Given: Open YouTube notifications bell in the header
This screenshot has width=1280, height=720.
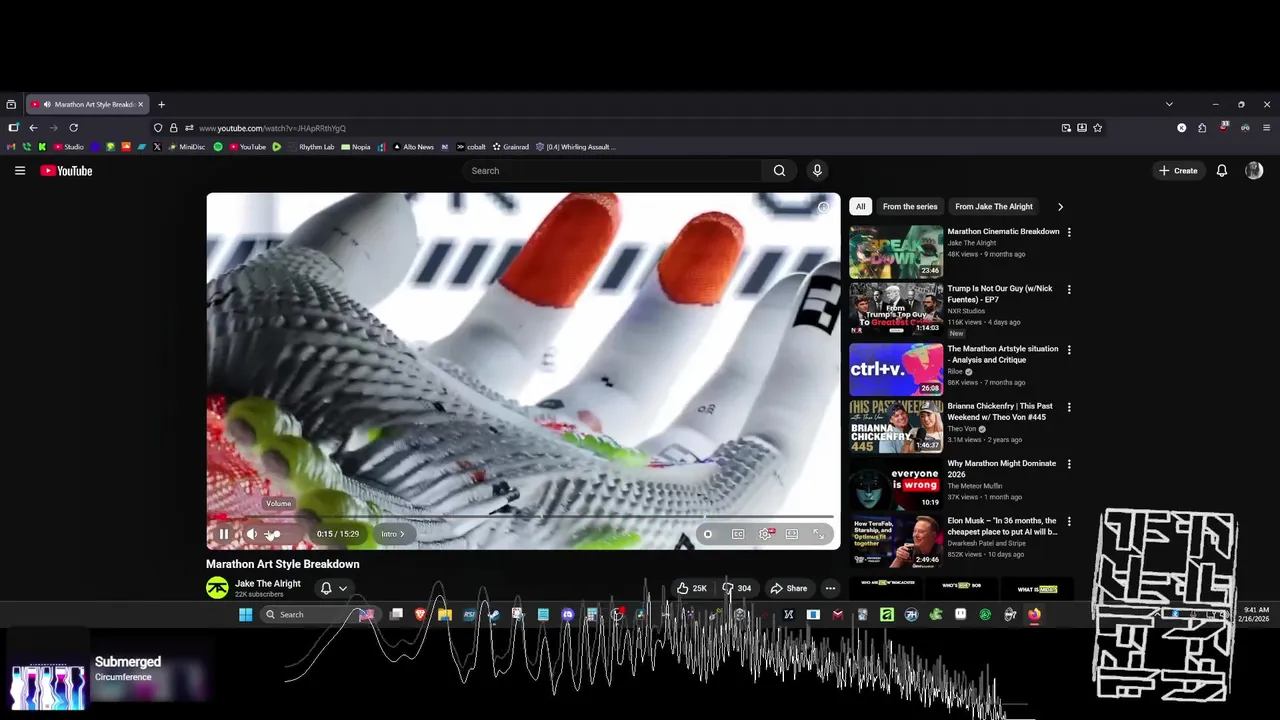Looking at the screenshot, I should (1222, 171).
